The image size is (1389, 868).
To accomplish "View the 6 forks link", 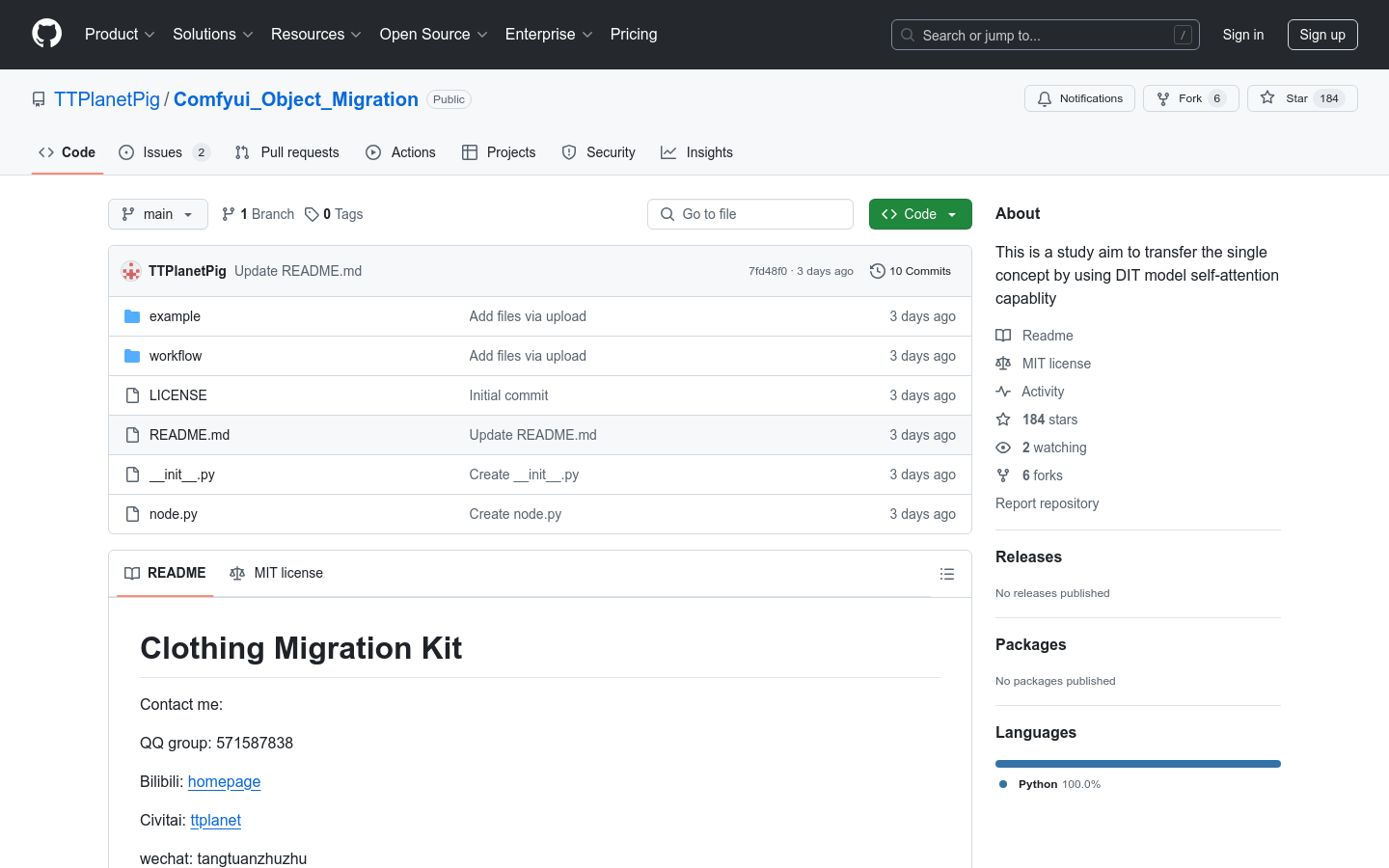I will coord(1029,475).
